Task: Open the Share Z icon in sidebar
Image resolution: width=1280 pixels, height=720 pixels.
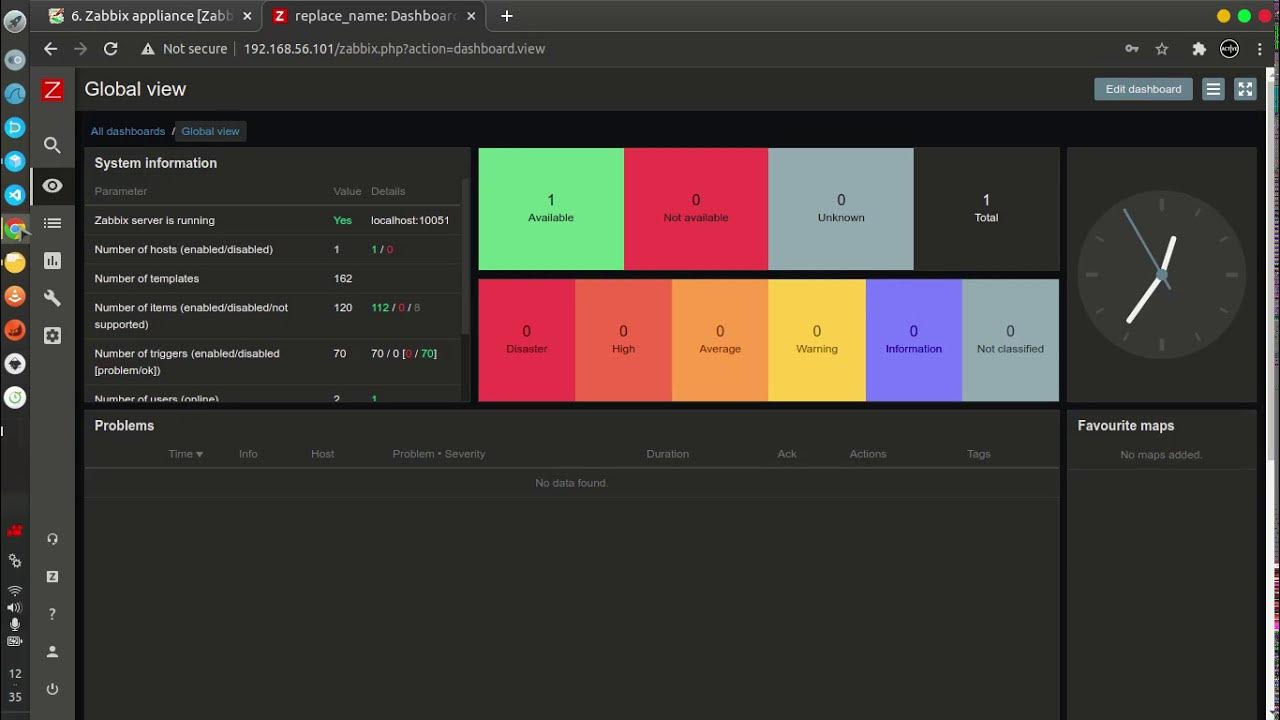Action: coord(52,577)
